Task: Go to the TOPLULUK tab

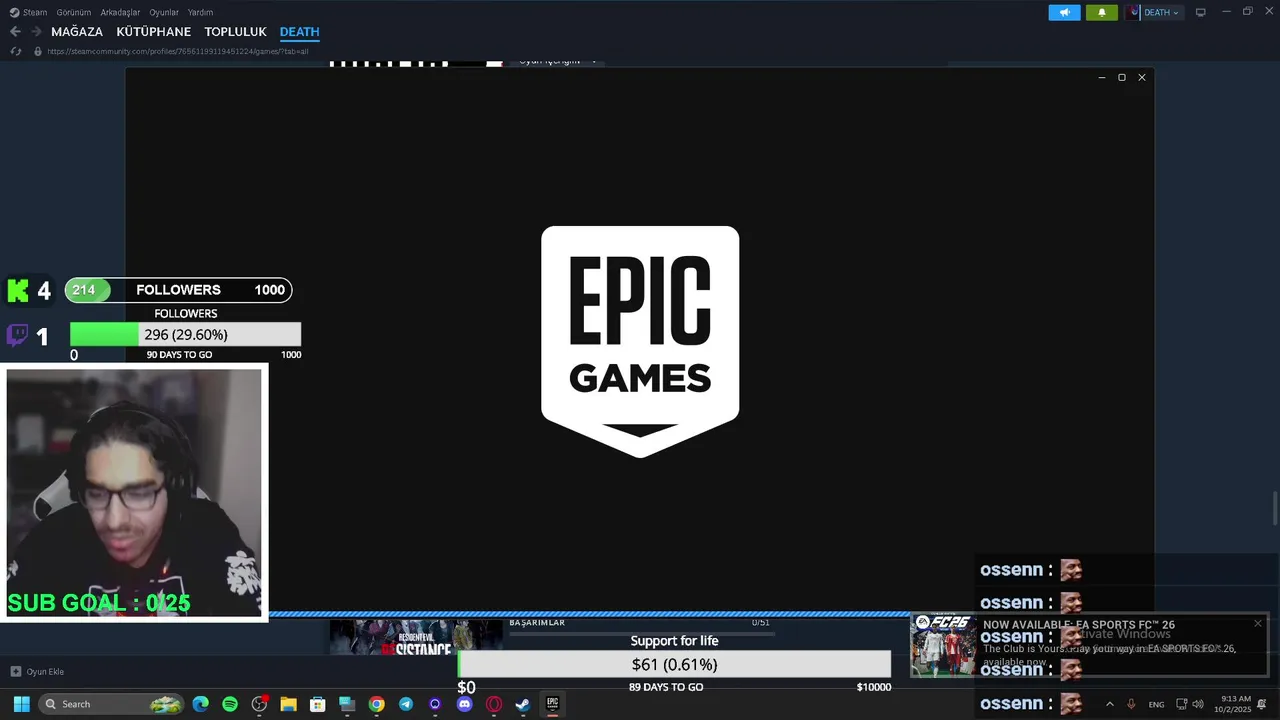Action: click(235, 32)
